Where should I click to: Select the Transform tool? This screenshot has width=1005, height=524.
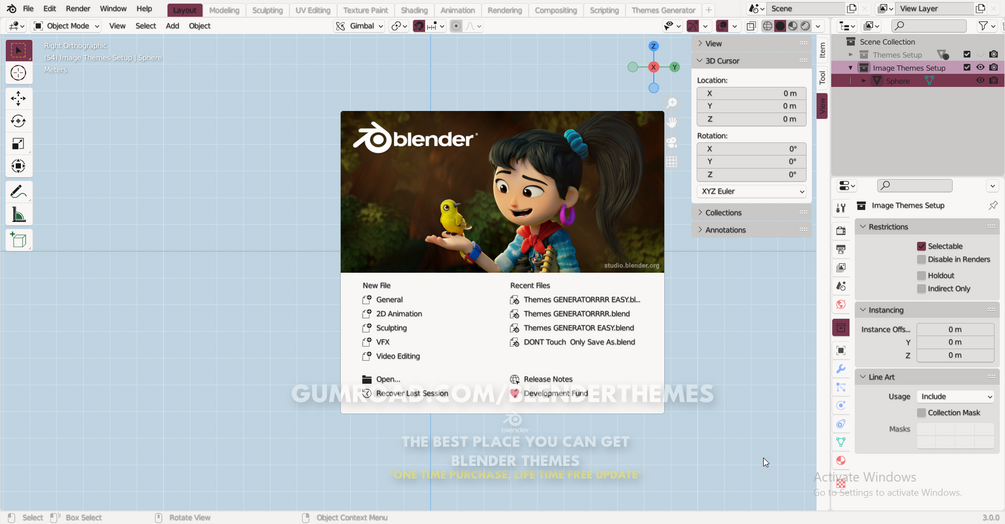[19, 166]
